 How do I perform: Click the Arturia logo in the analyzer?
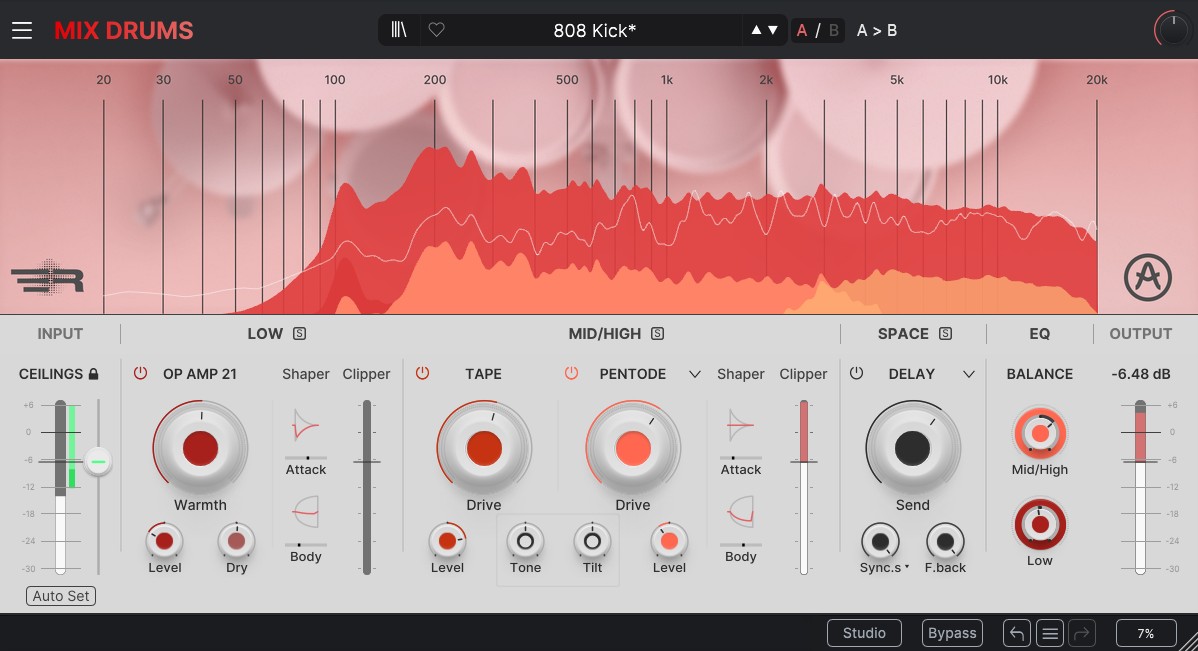[x=1148, y=277]
